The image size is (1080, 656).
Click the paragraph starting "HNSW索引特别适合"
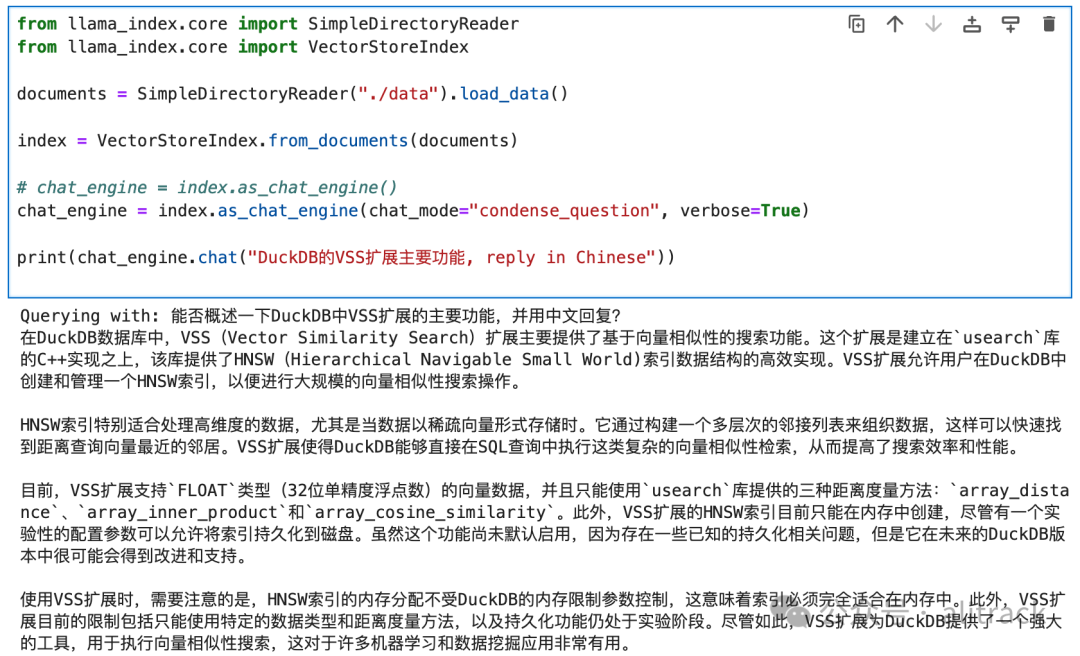[541, 436]
